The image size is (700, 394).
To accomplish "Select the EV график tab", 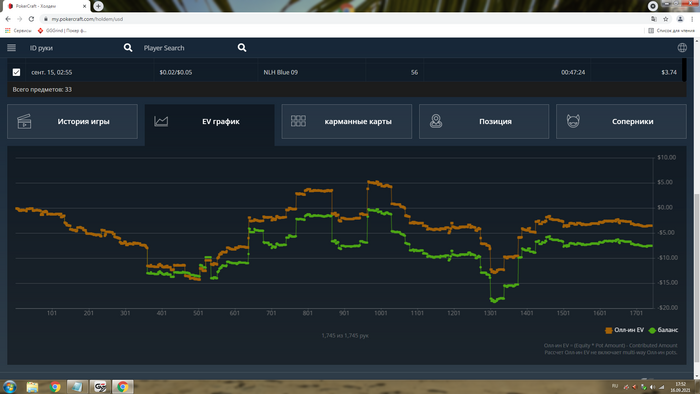I will pos(209,121).
